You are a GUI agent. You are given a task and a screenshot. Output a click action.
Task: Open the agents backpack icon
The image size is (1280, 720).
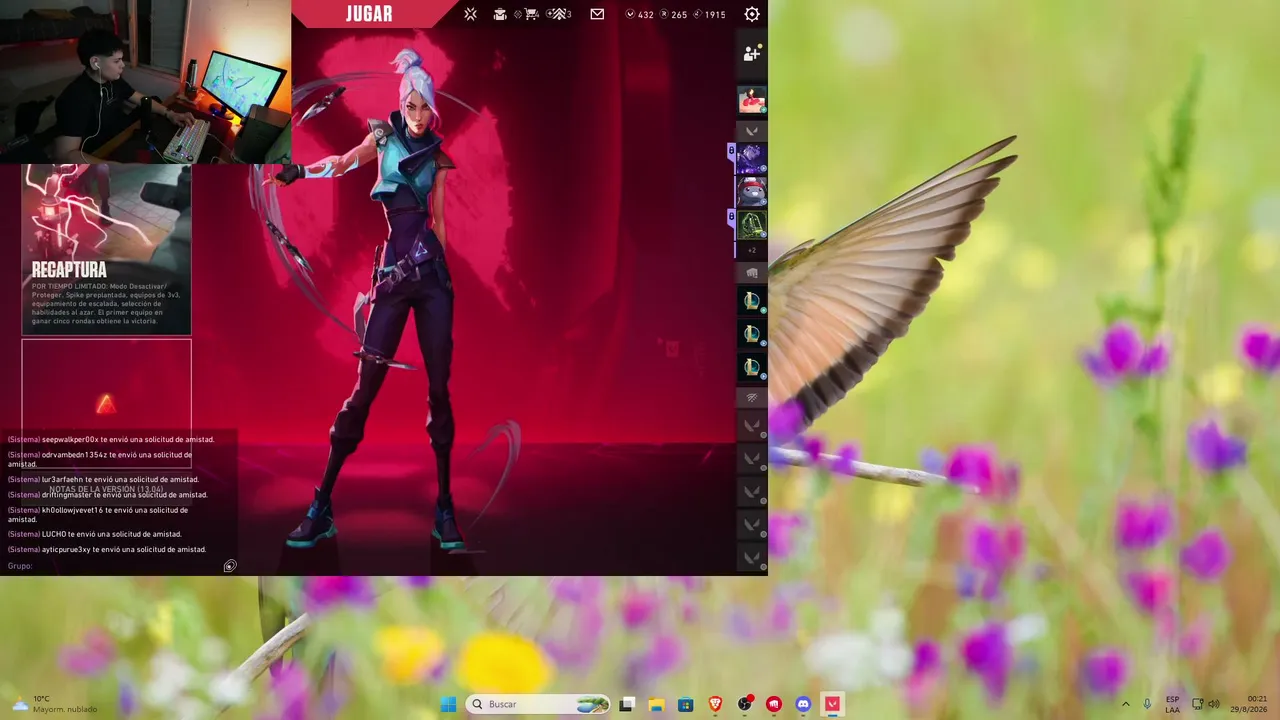[x=500, y=14]
